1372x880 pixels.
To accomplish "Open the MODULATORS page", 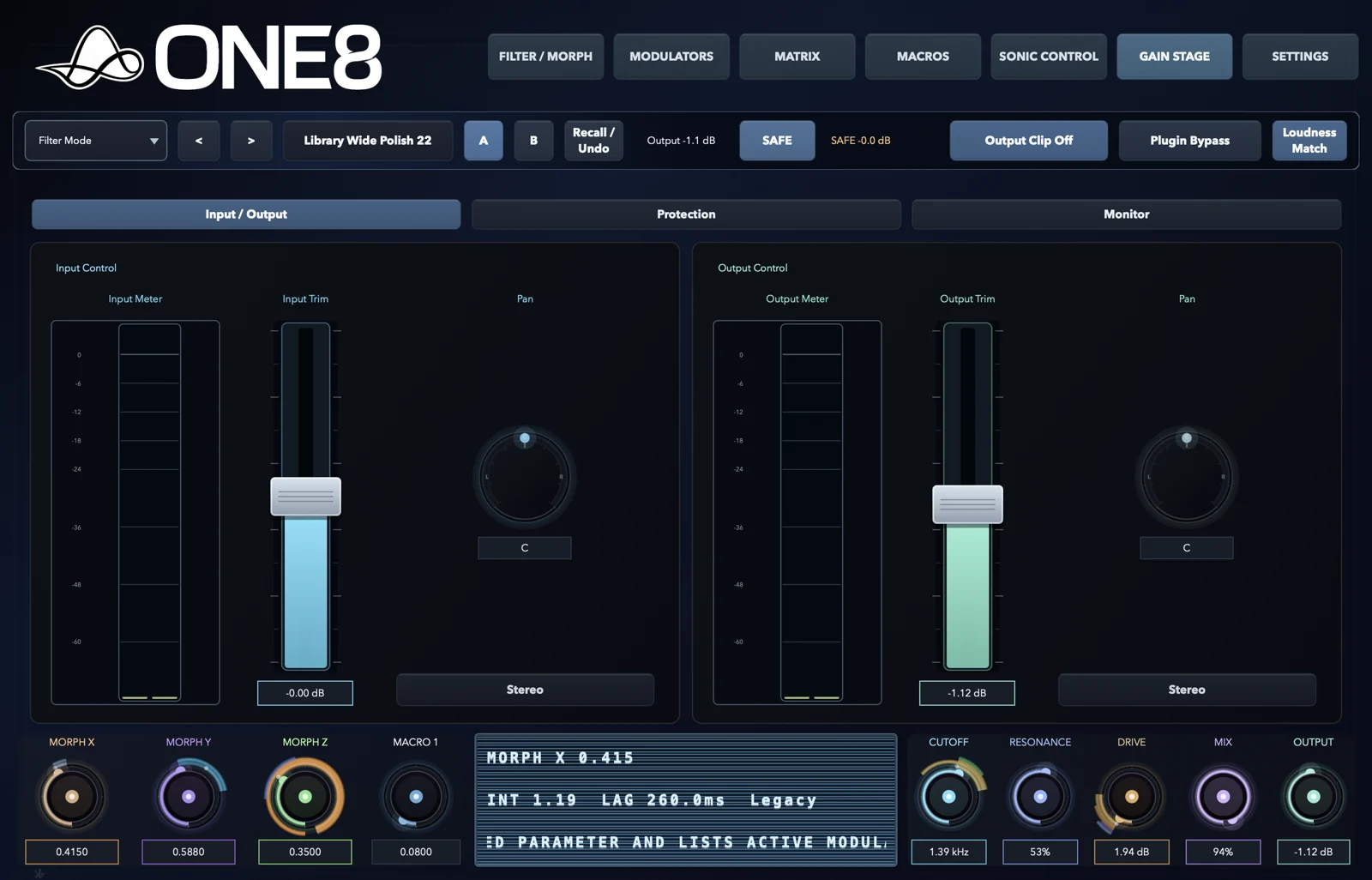I will [x=671, y=57].
